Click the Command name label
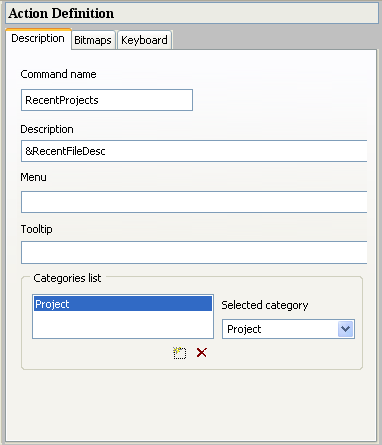Viewport: 382px width, 445px height. (x=58, y=74)
